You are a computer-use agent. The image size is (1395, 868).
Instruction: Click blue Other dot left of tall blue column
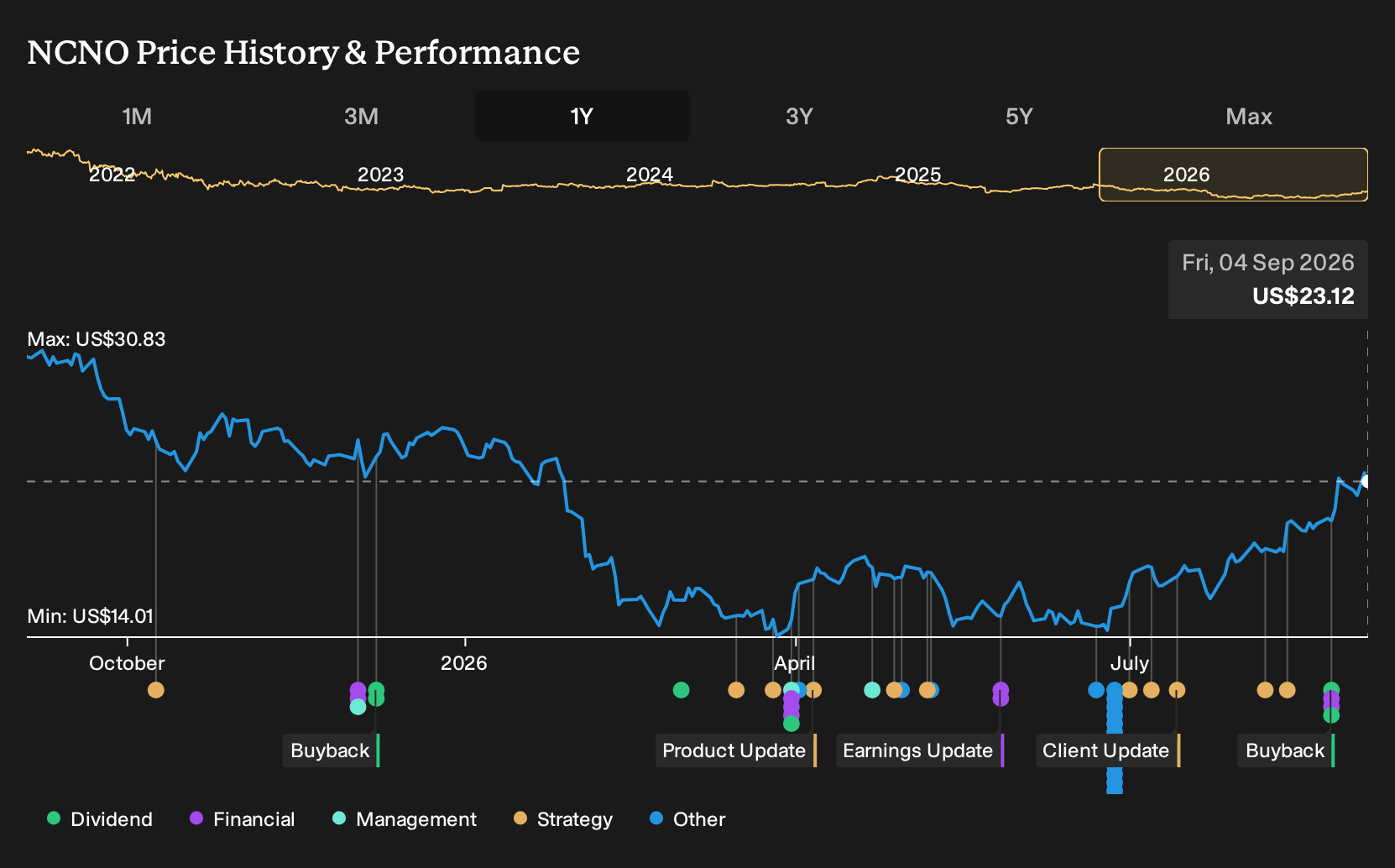[1096, 690]
